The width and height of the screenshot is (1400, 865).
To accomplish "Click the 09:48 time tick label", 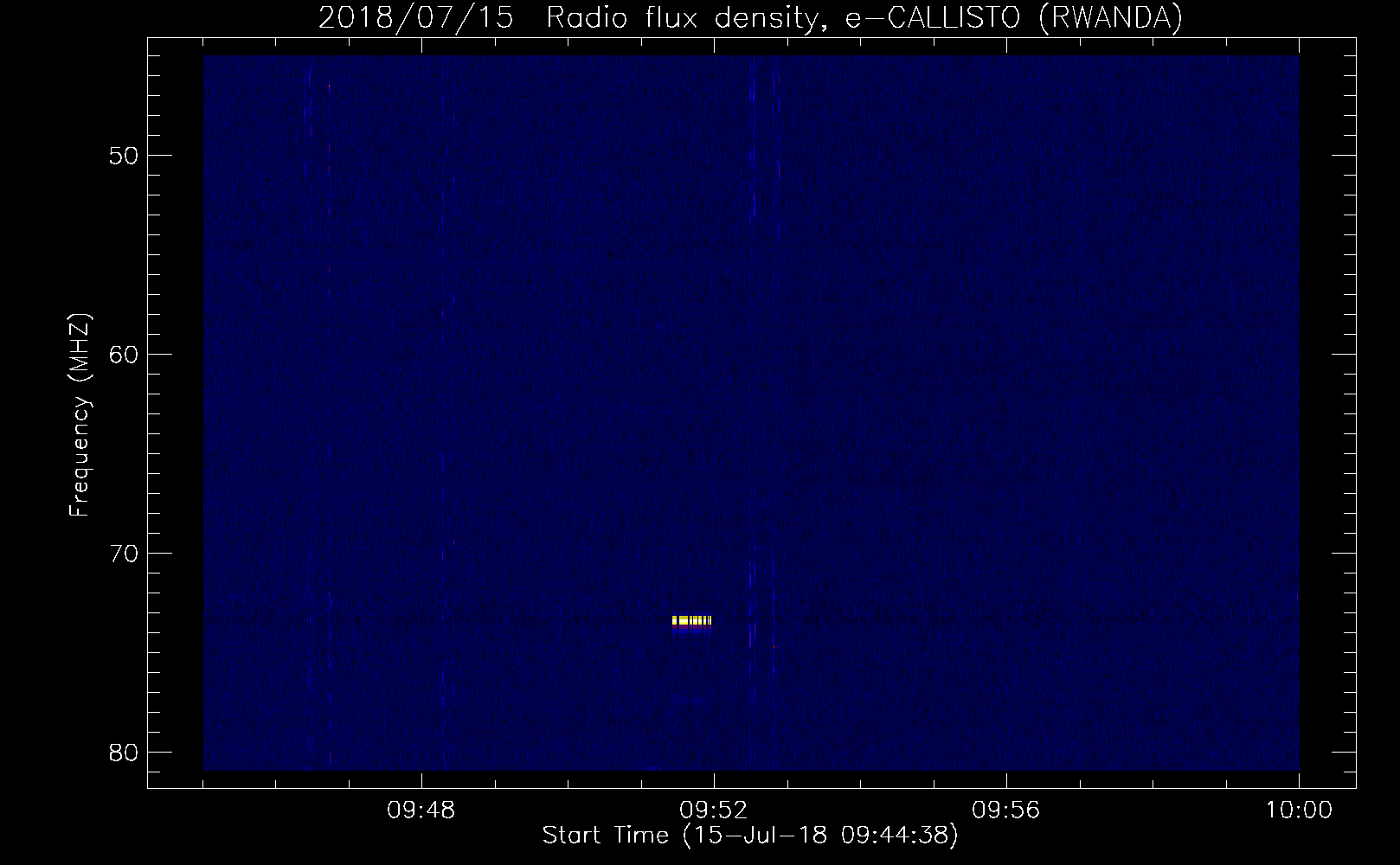I will pyautogui.click(x=421, y=811).
